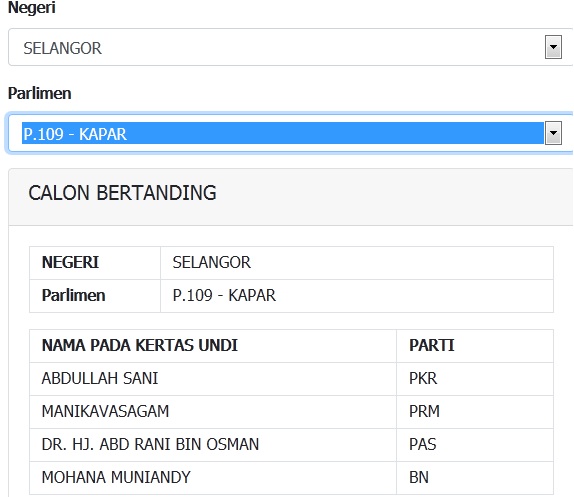This screenshot has height=497, width=574.
Task: Click the BN party cell
Action: (475, 478)
